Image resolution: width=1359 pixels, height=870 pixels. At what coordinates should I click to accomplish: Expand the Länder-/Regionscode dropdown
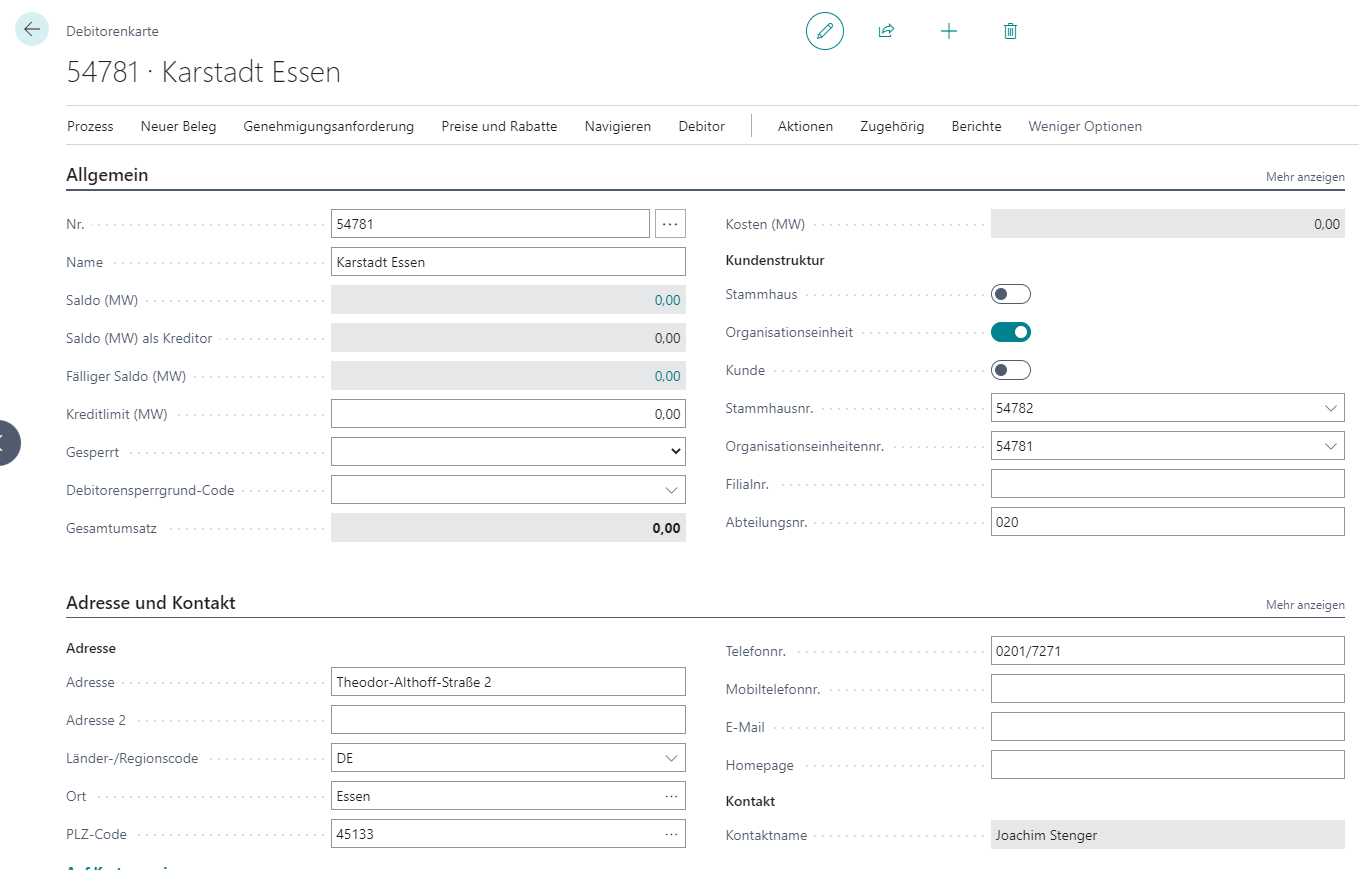click(671, 759)
